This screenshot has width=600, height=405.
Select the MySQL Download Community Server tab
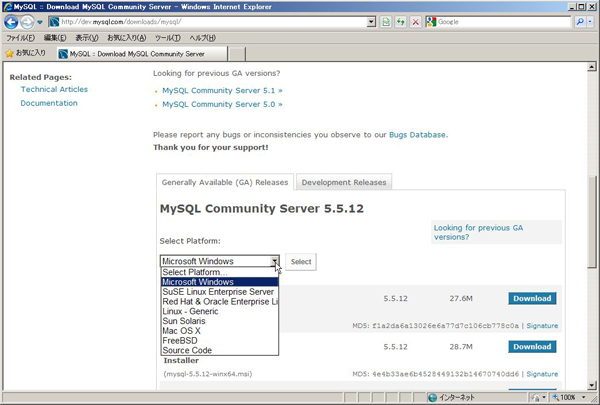pos(142,54)
